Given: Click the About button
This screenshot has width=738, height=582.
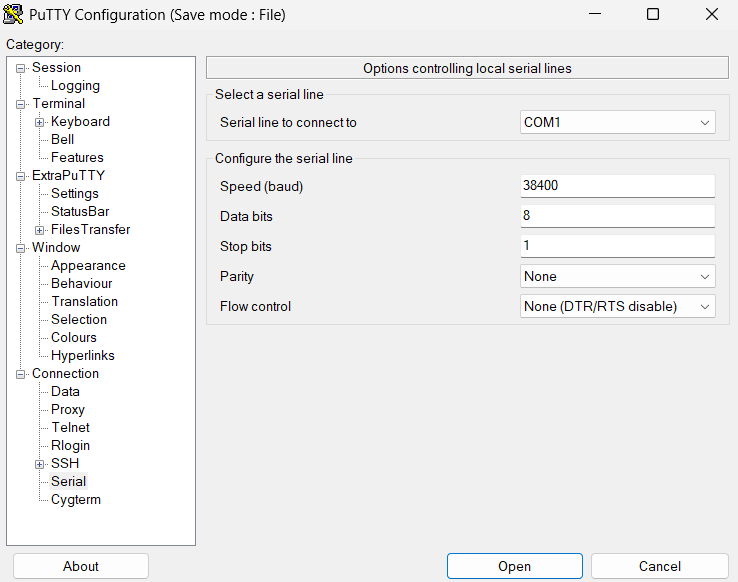Looking at the screenshot, I should (x=81, y=566).
